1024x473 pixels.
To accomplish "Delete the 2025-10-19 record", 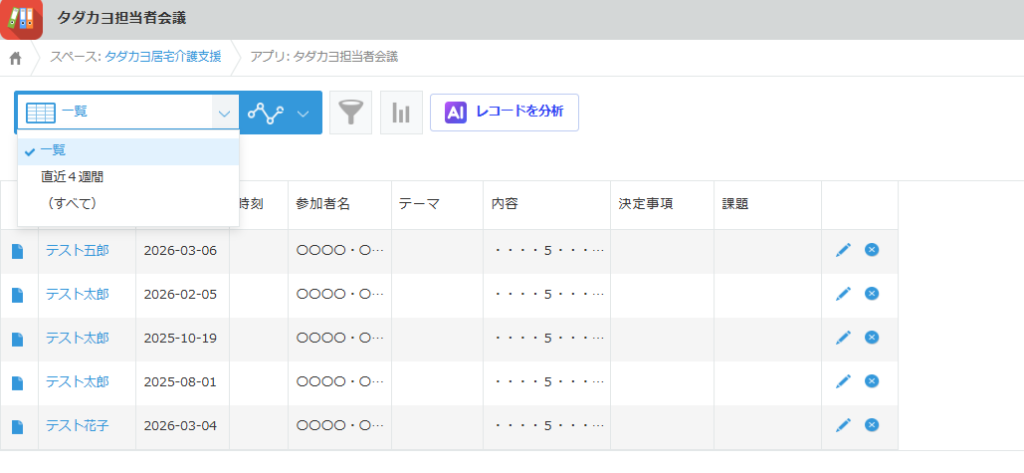I will [x=871, y=338].
